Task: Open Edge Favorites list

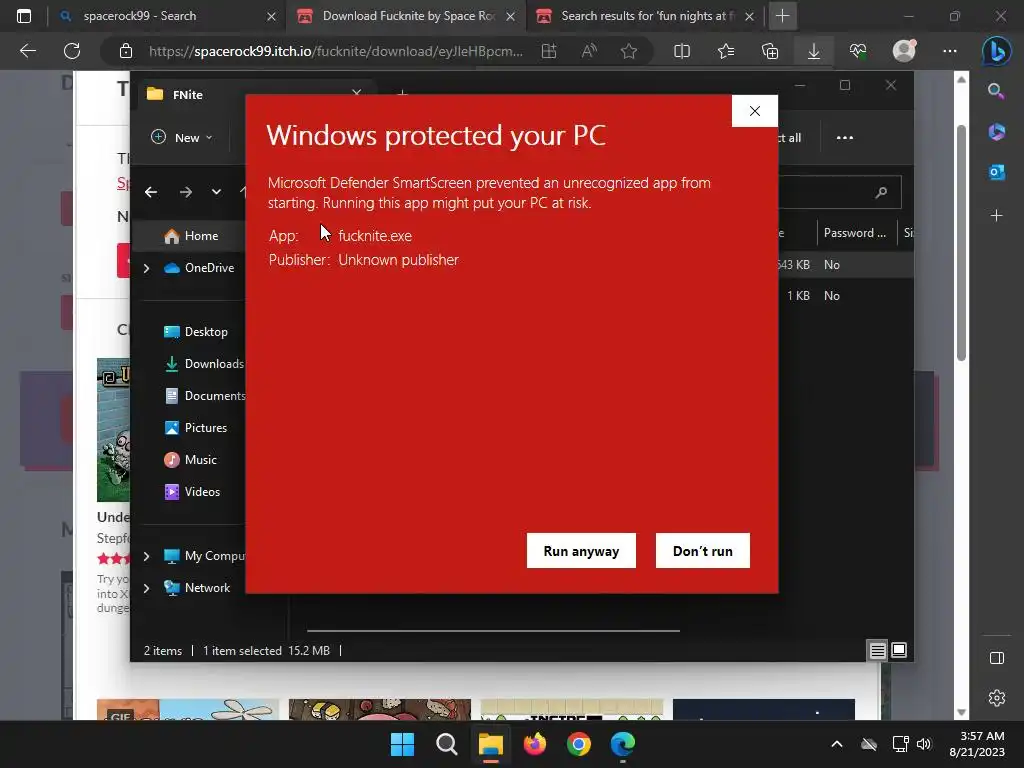Action: point(726,51)
